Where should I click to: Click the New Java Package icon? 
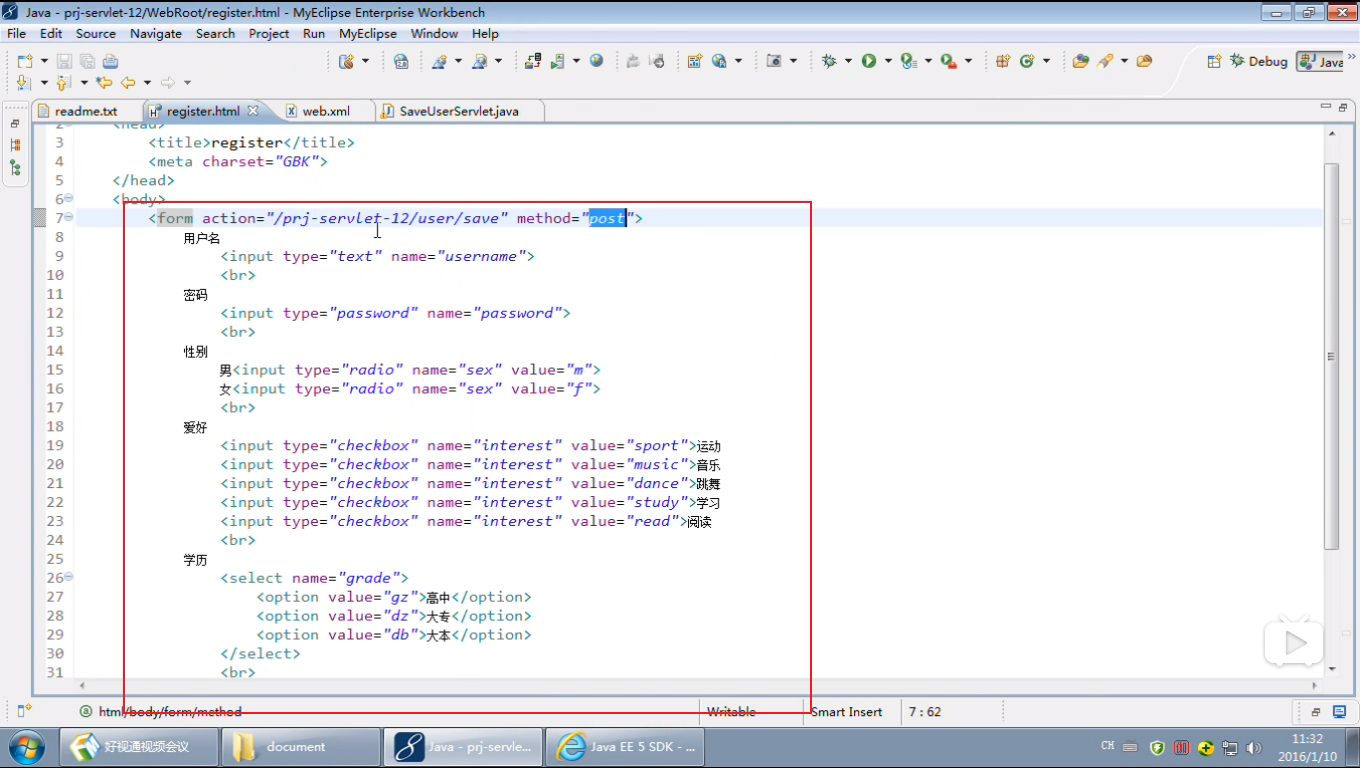pos(1002,61)
